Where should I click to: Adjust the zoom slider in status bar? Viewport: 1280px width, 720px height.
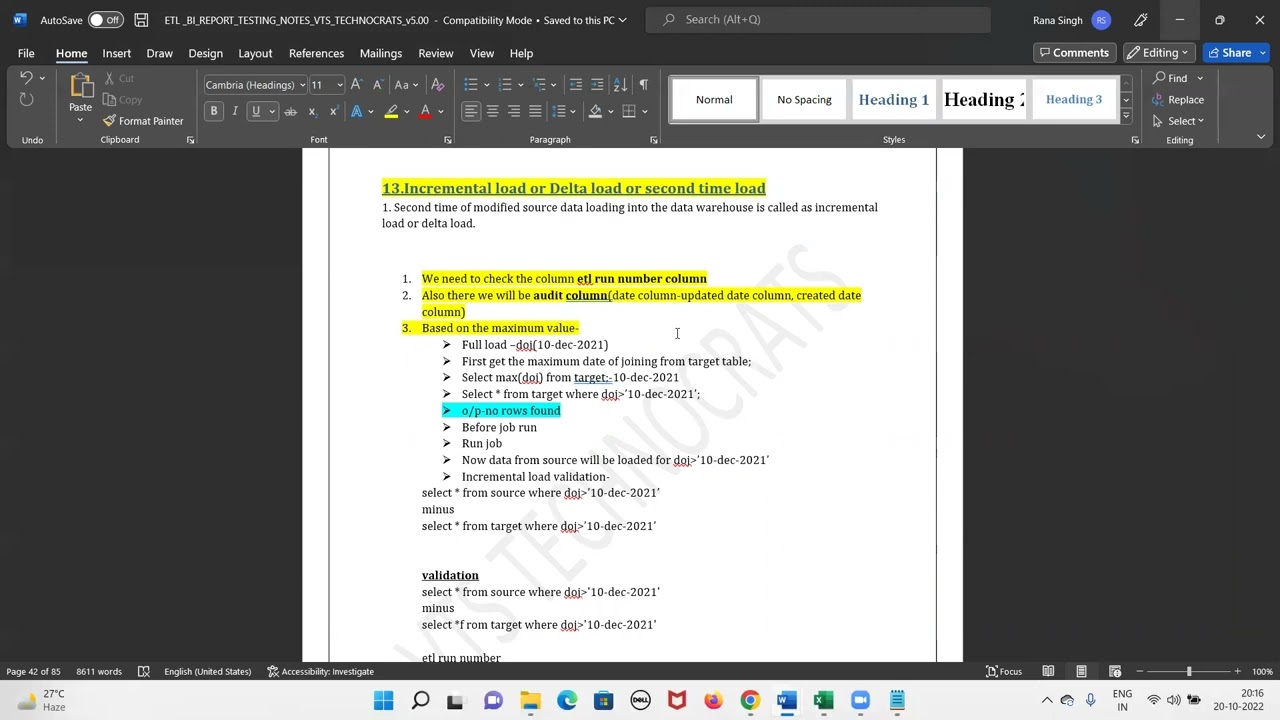pos(1189,671)
